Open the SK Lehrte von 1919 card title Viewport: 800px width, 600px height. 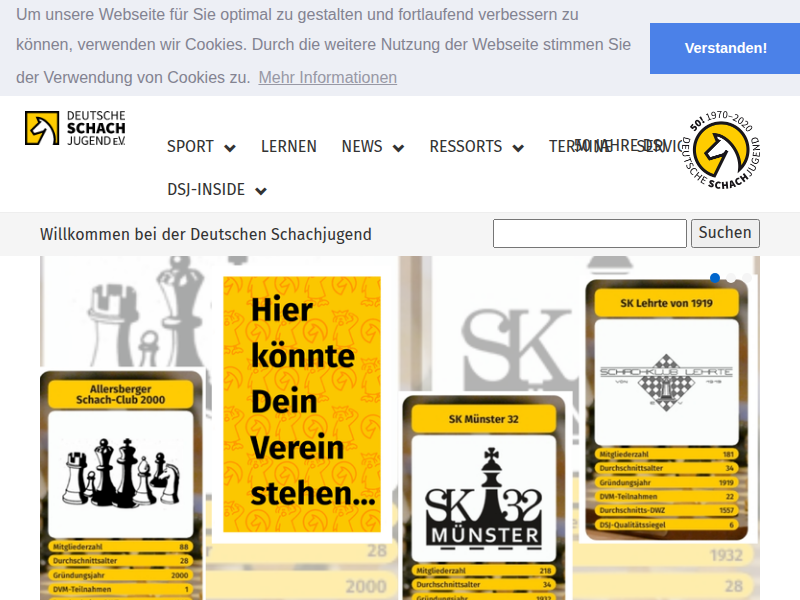(666, 303)
